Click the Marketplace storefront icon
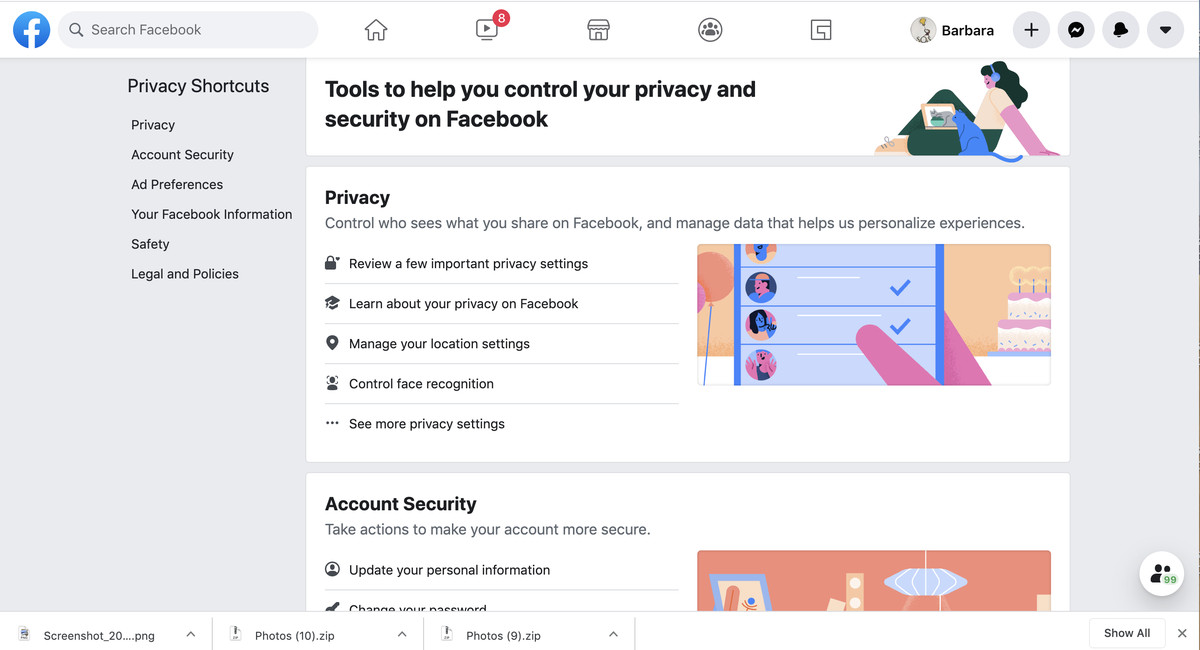This screenshot has height=650, width=1200. [x=598, y=30]
